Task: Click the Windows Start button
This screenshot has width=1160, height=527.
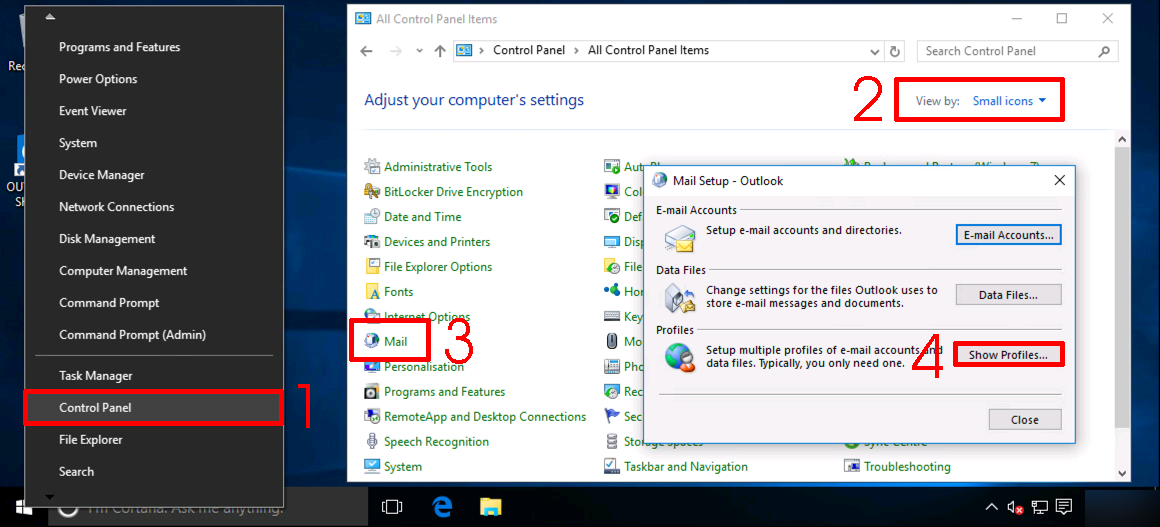Action: click(x=22, y=507)
